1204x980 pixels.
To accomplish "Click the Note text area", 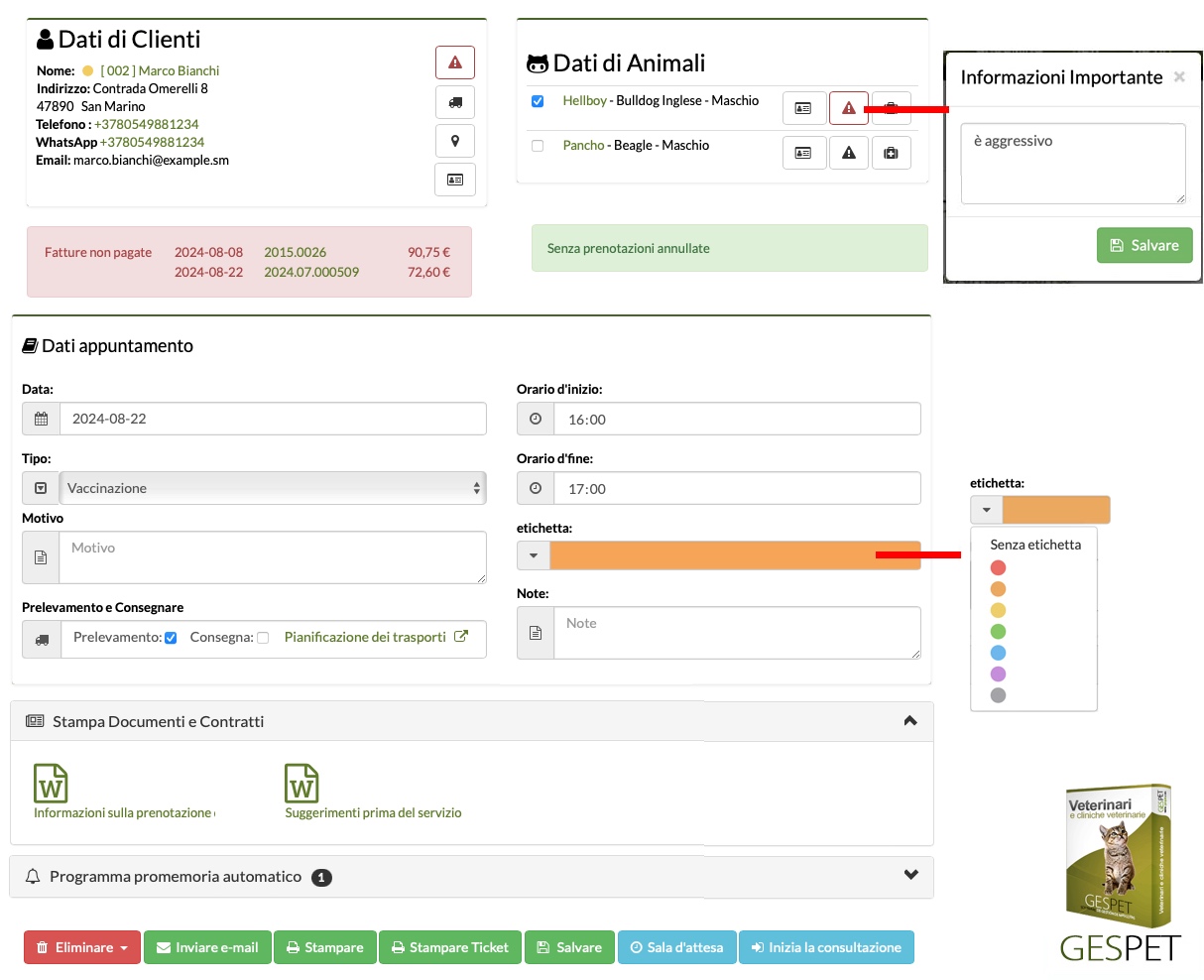I will pyautogui.click(x=737, y=633).
